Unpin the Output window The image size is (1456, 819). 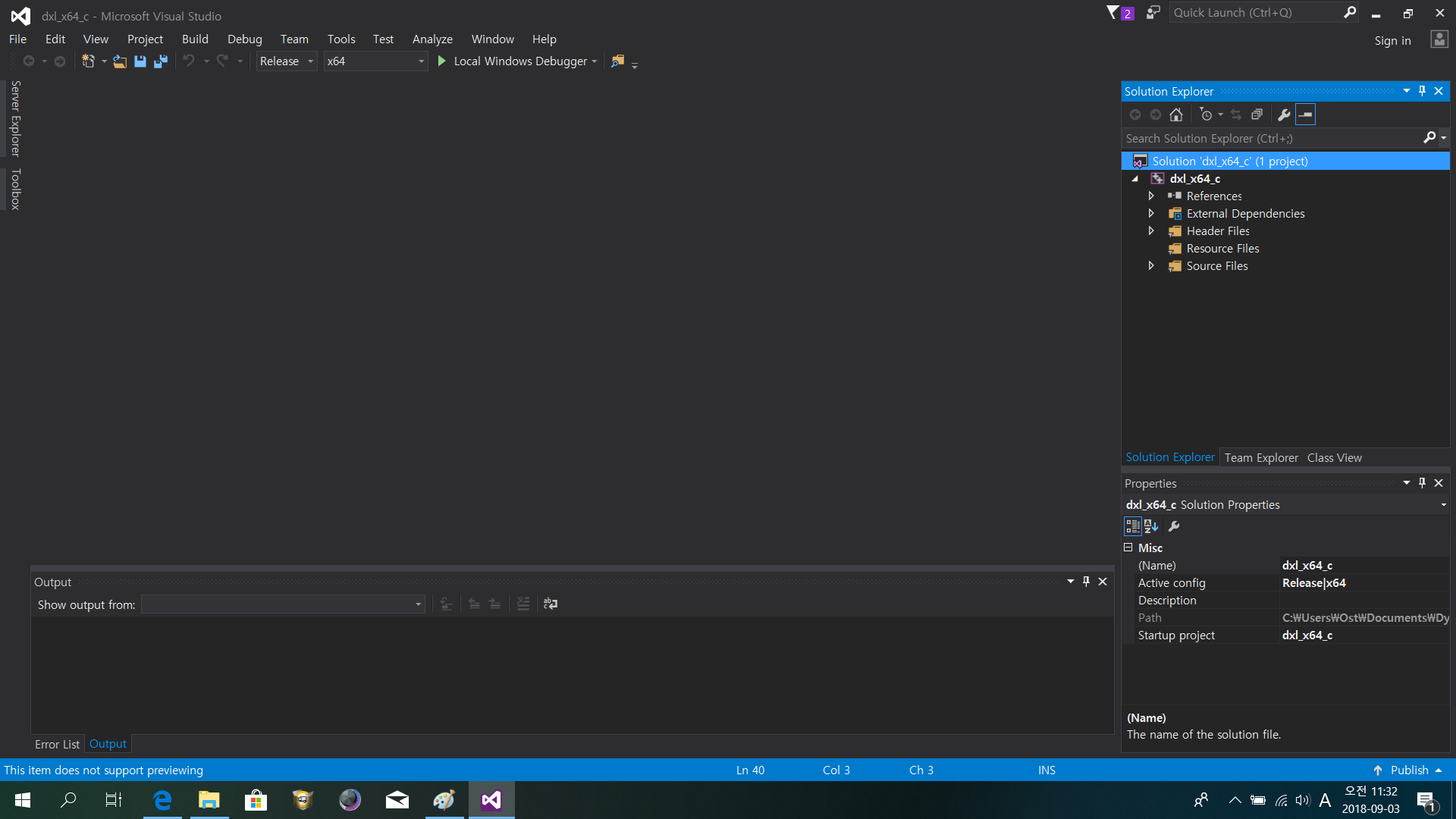(1086, 582)
